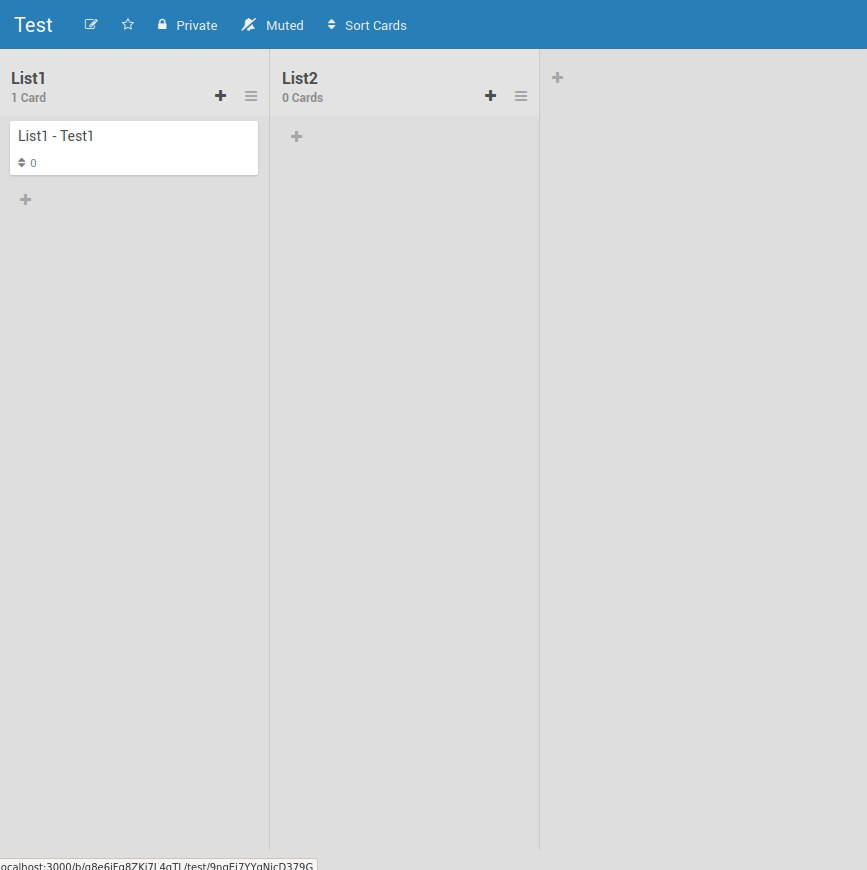Image resolution: width=867 pixels, height=870 pixels.
Task: Select the Test board title
Action: pyautogui.click(x=33, y=24)
